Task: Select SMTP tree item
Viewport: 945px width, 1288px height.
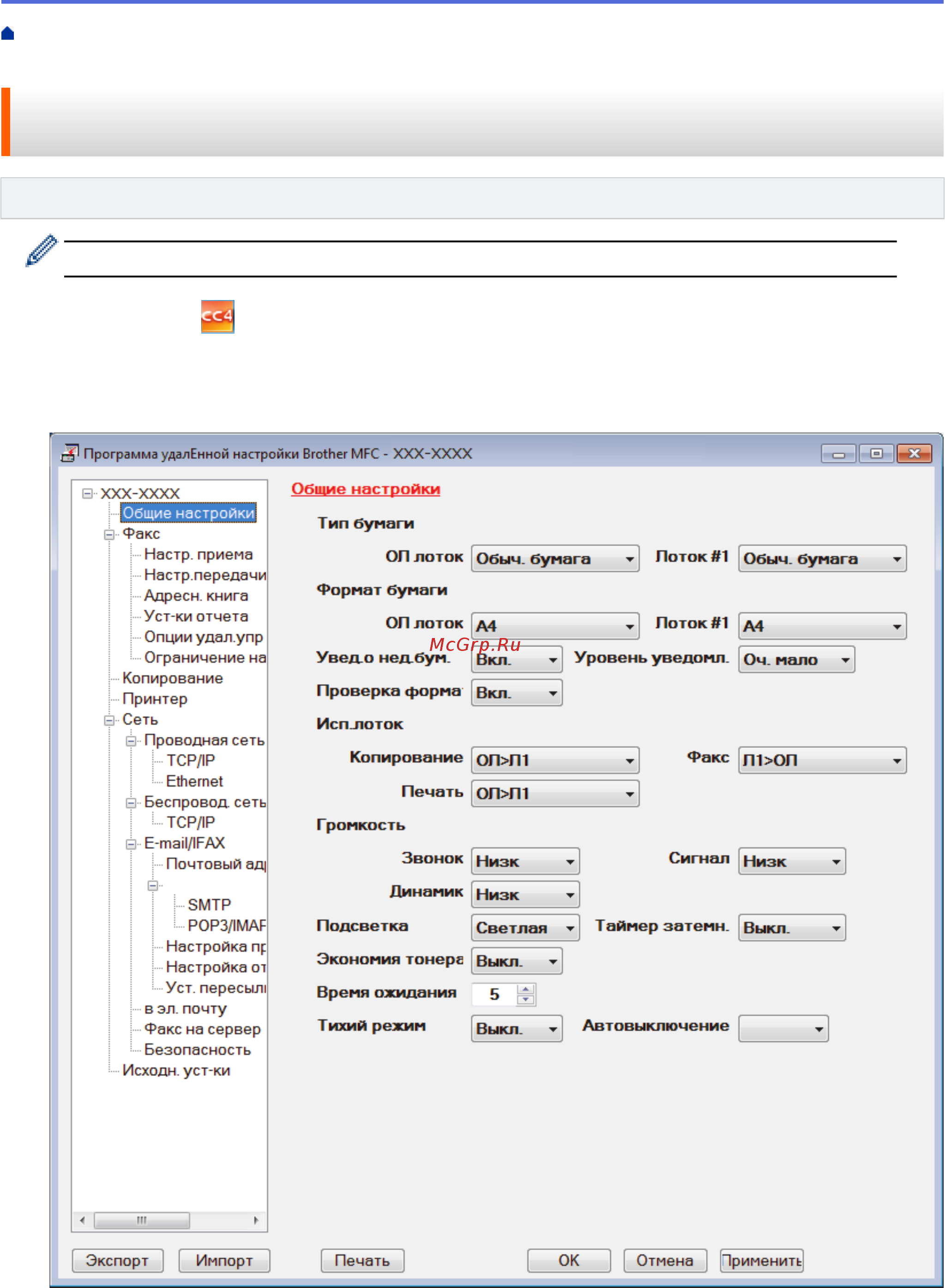Action: point(210,905)
